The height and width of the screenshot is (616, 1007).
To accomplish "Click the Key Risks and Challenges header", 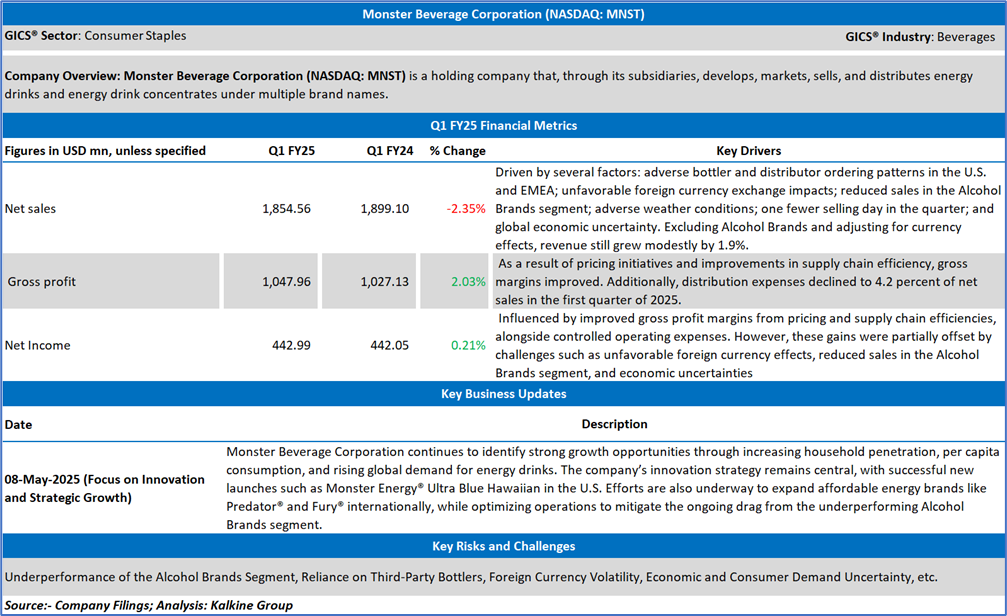I will point(504,546).
